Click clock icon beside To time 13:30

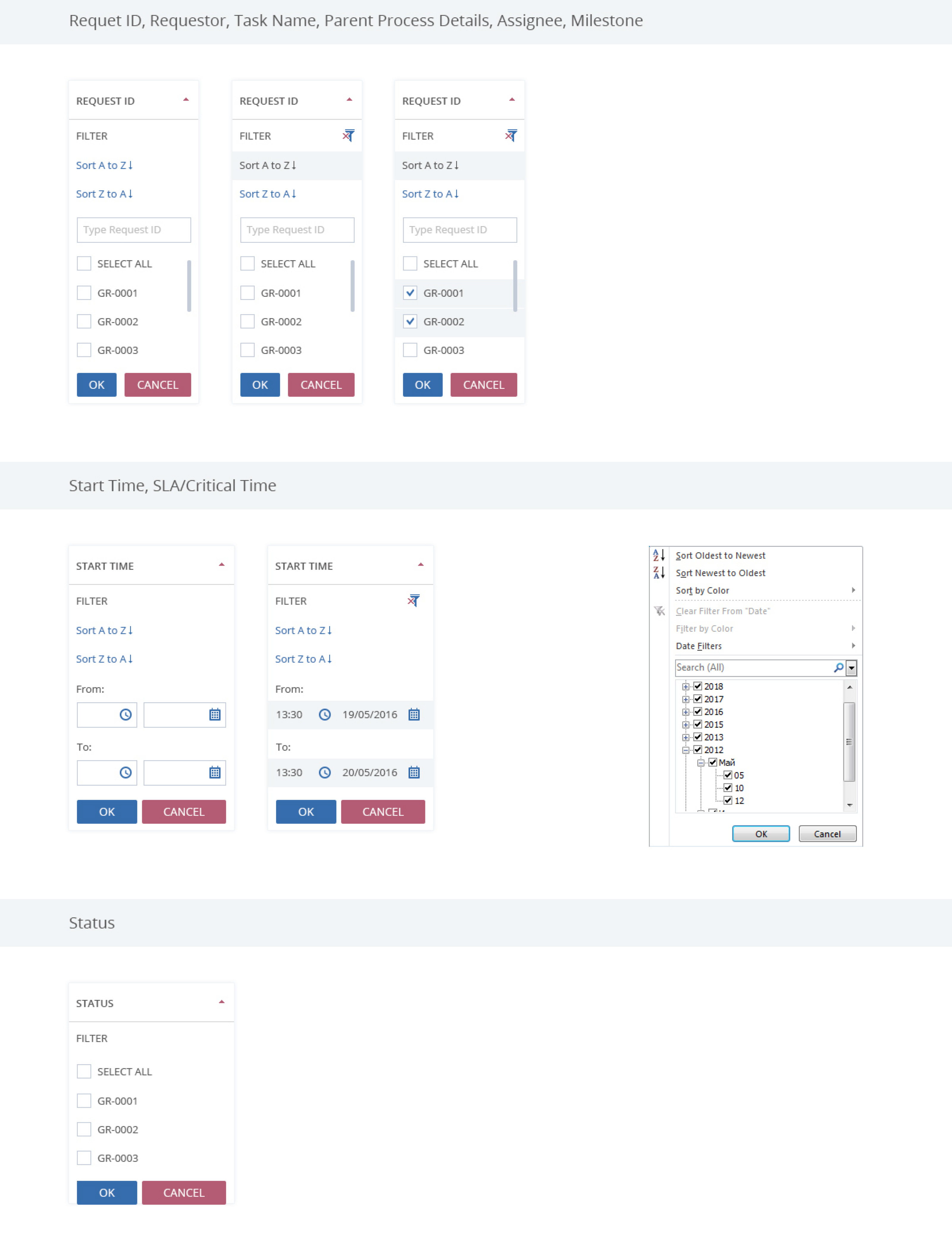click(325, 773)
